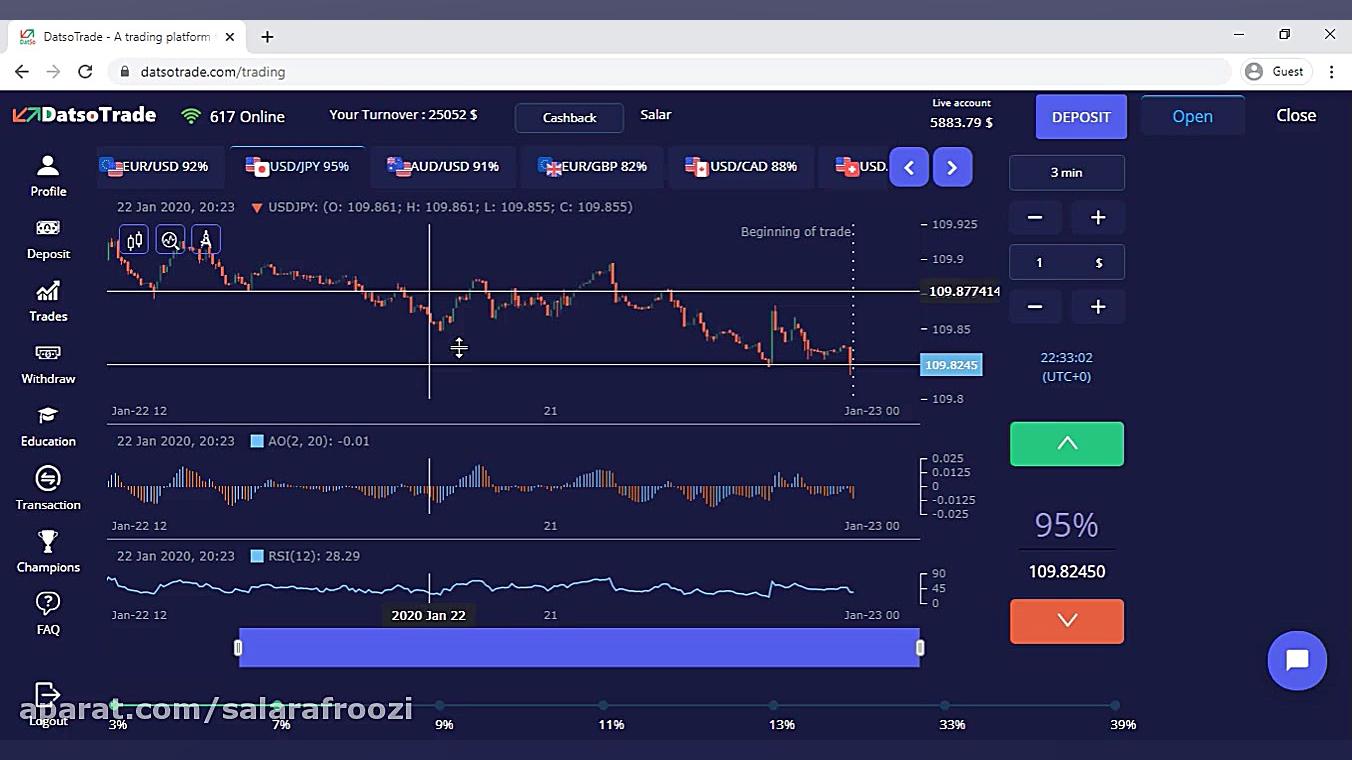Click the left handle of the chart range bar

(x=238, y=648)
